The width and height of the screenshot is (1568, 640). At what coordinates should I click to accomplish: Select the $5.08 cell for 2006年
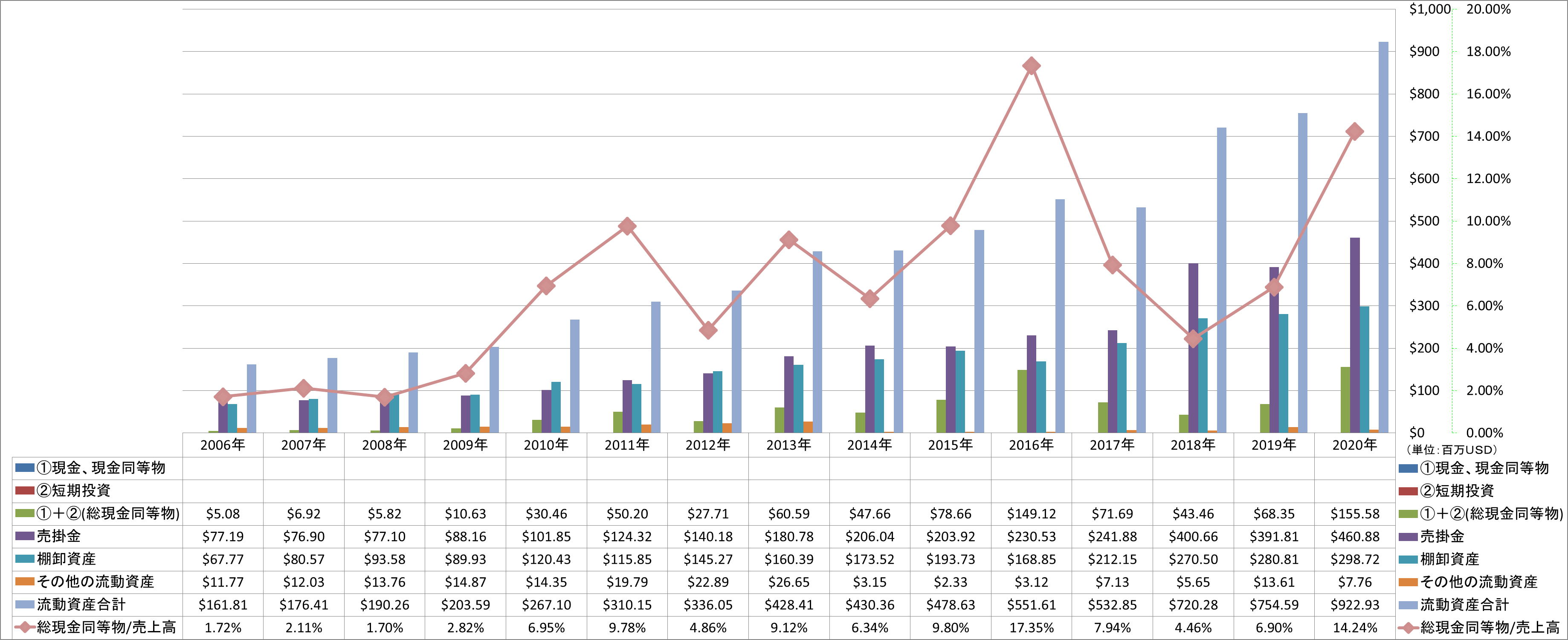[223, 514]
